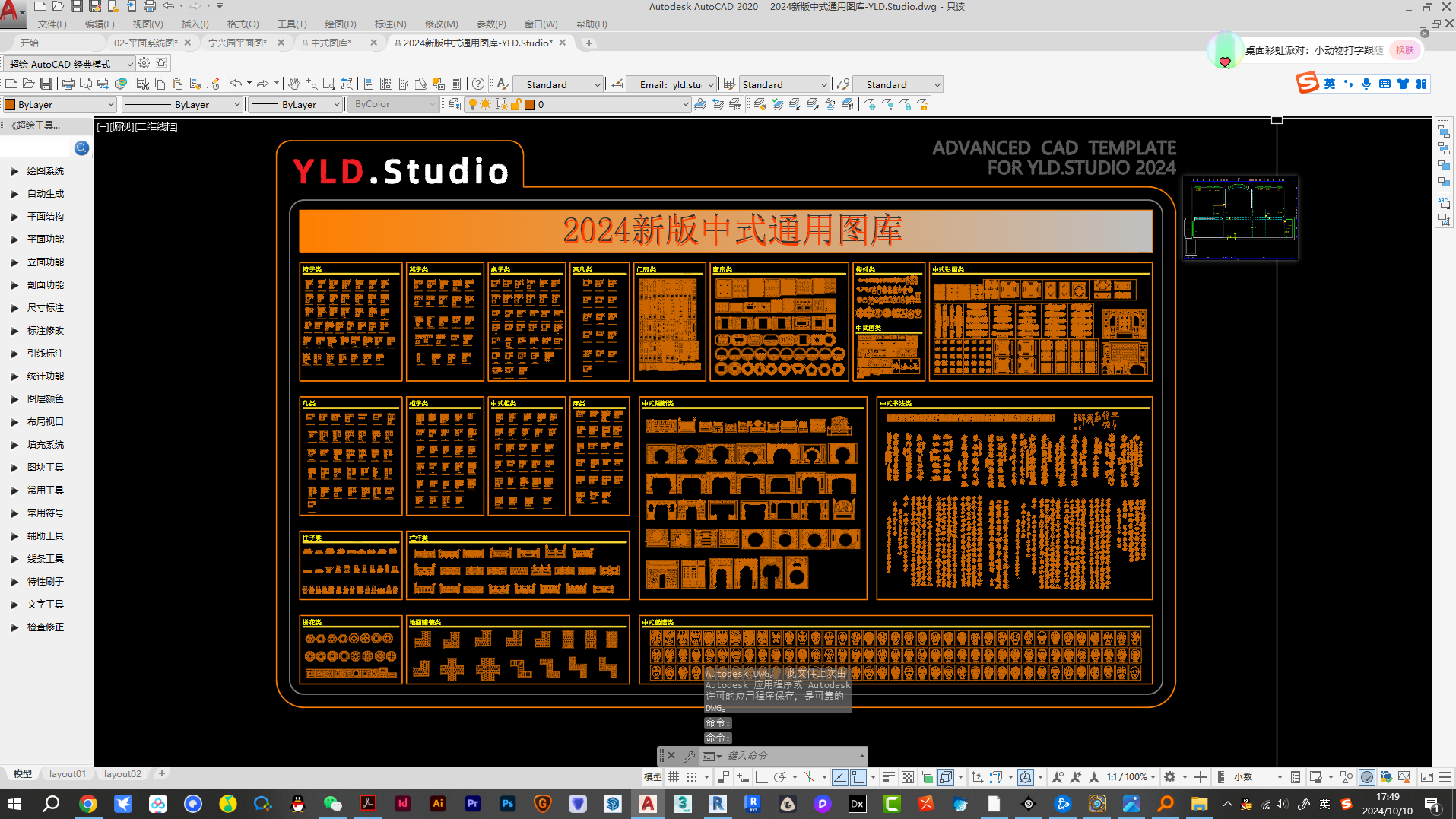The width and height of the screenshot is (1456, 819).
Task: Click the Make Object's Layer Current icon
Action: (x=700, y=104)
